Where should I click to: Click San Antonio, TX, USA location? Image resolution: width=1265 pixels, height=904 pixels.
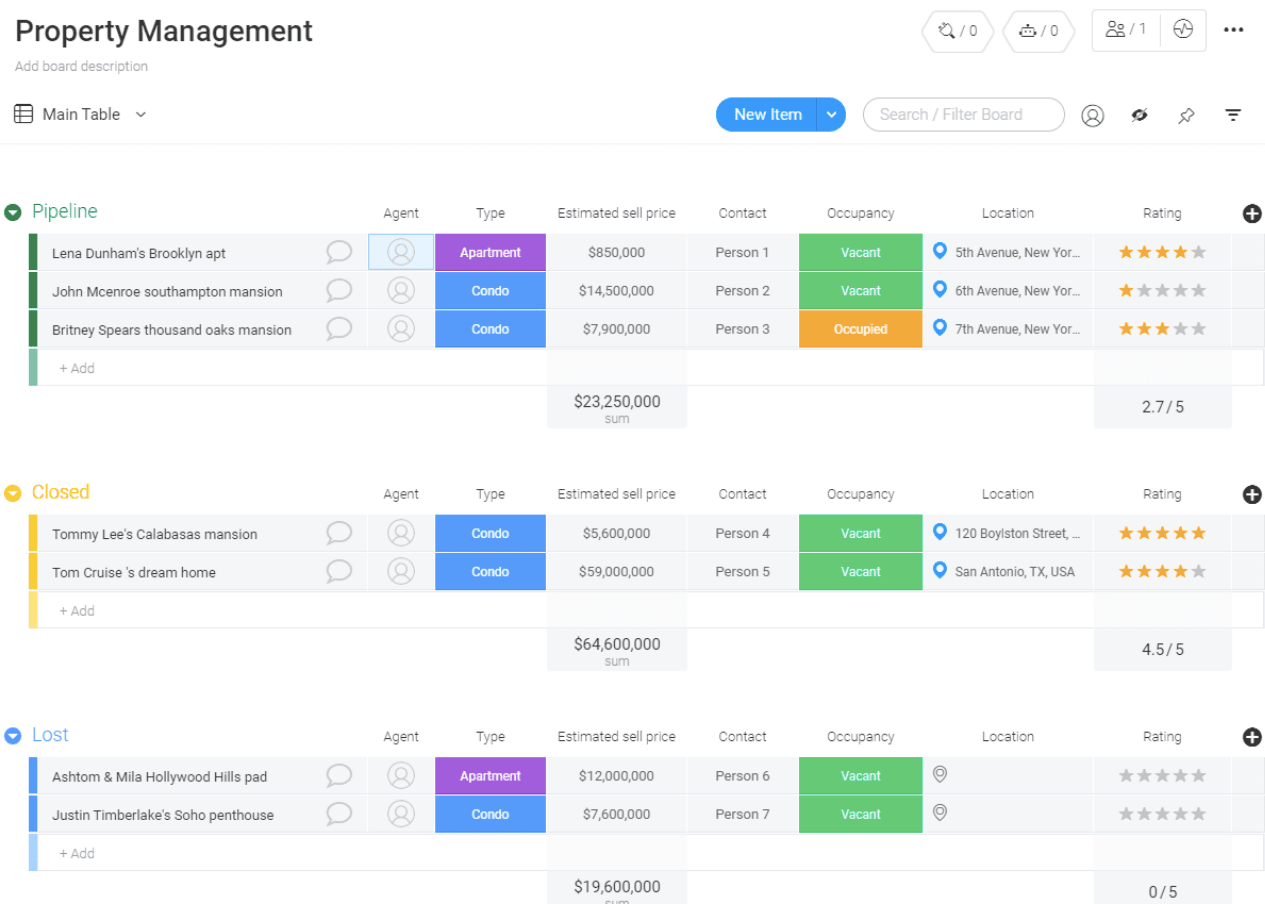coord(1015,572)
